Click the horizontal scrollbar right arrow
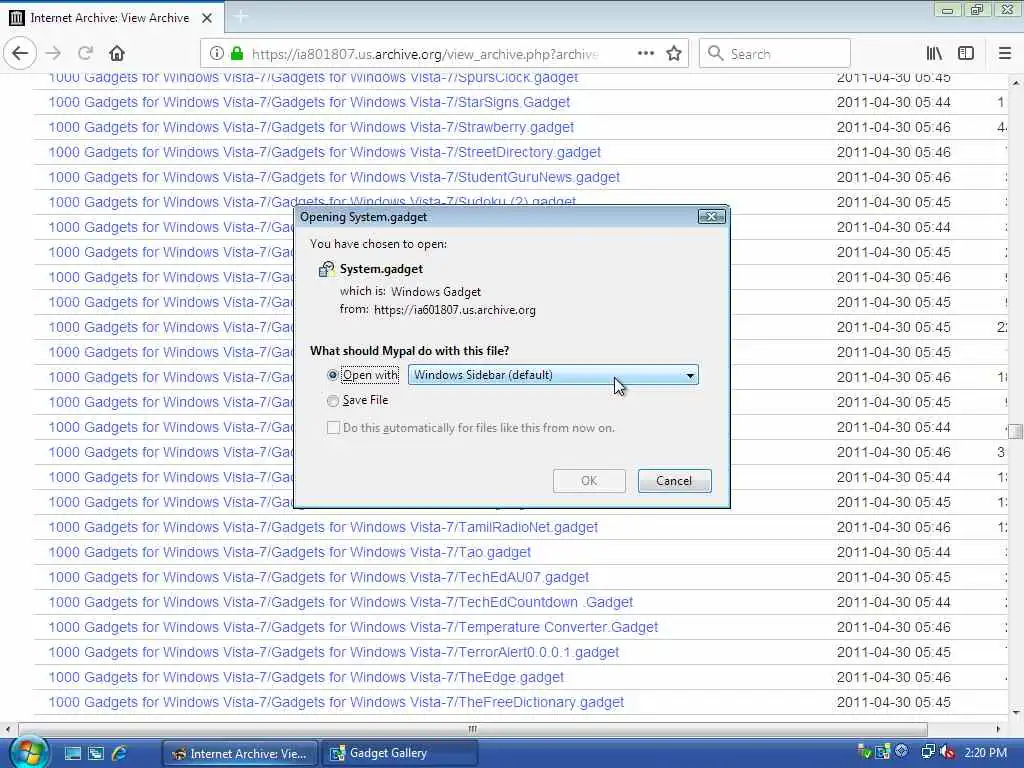 pos(998,729)
